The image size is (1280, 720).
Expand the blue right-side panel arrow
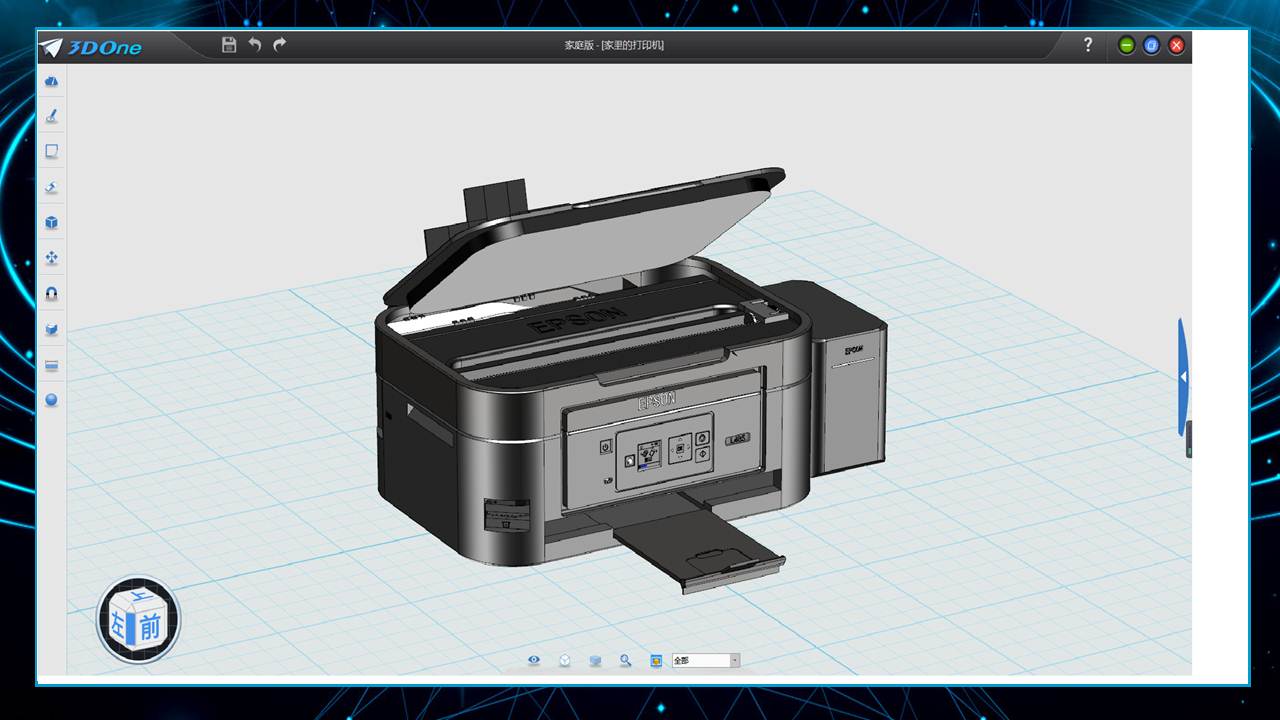(x=1183, y=377)
